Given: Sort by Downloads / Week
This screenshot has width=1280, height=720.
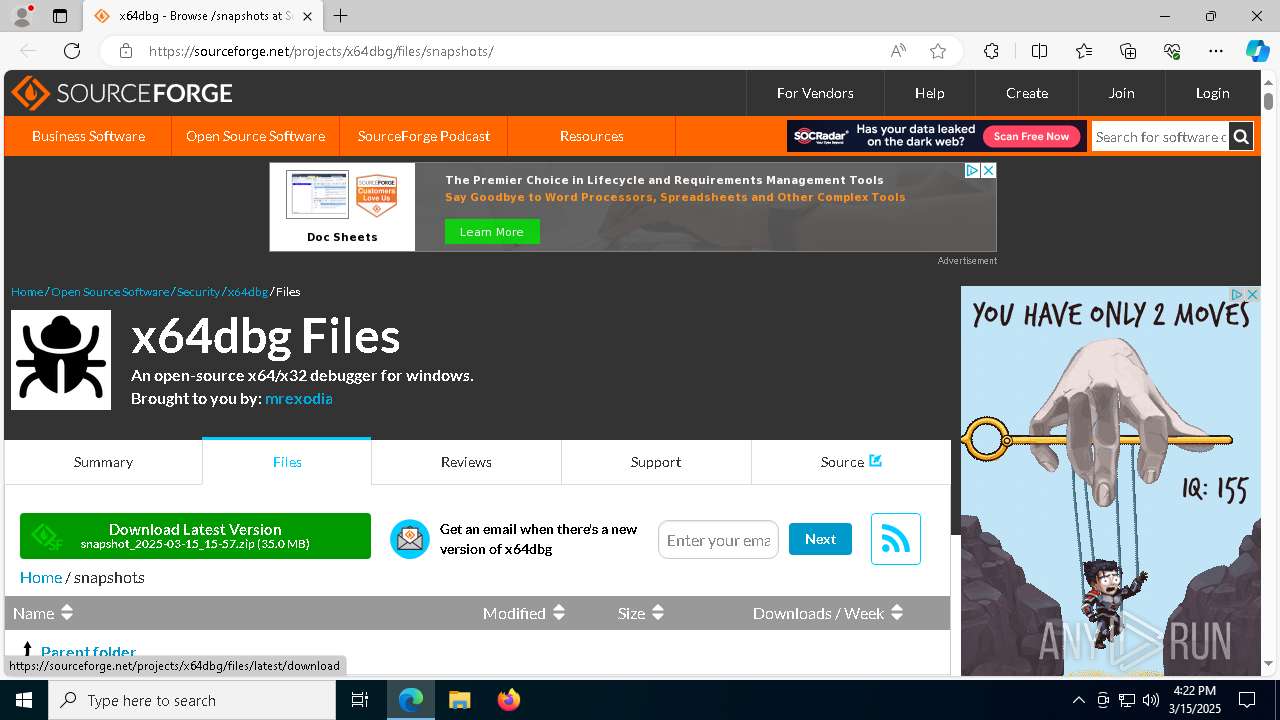Looking at the screenshot, I should [828, 613].
